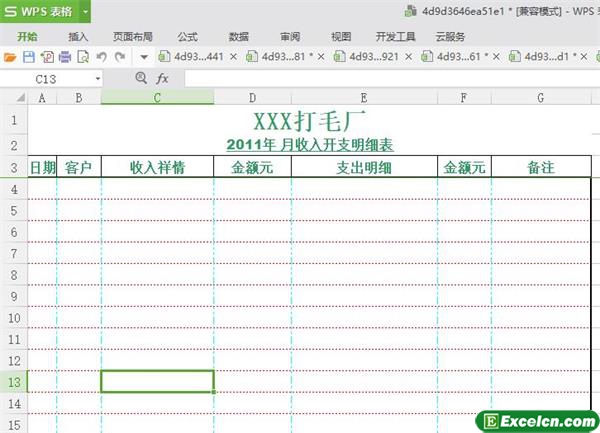Switch to document tab 4d93...81

(x=284, y=57)
